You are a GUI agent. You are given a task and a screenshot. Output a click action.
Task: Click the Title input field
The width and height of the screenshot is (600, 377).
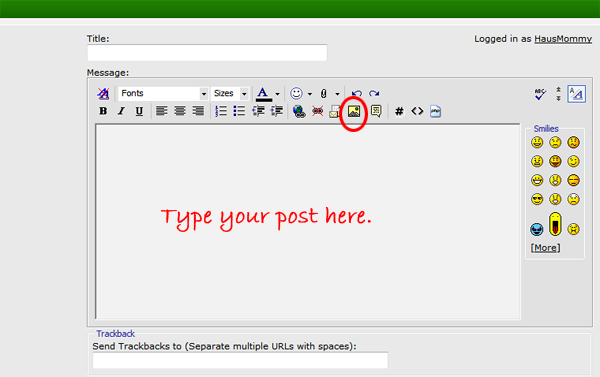click(207, 53)
